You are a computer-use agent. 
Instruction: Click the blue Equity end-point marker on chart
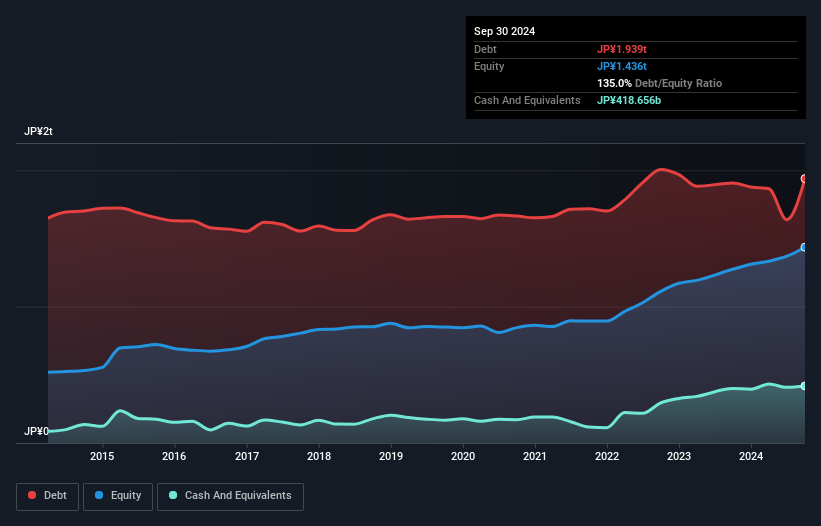(804, 247)
